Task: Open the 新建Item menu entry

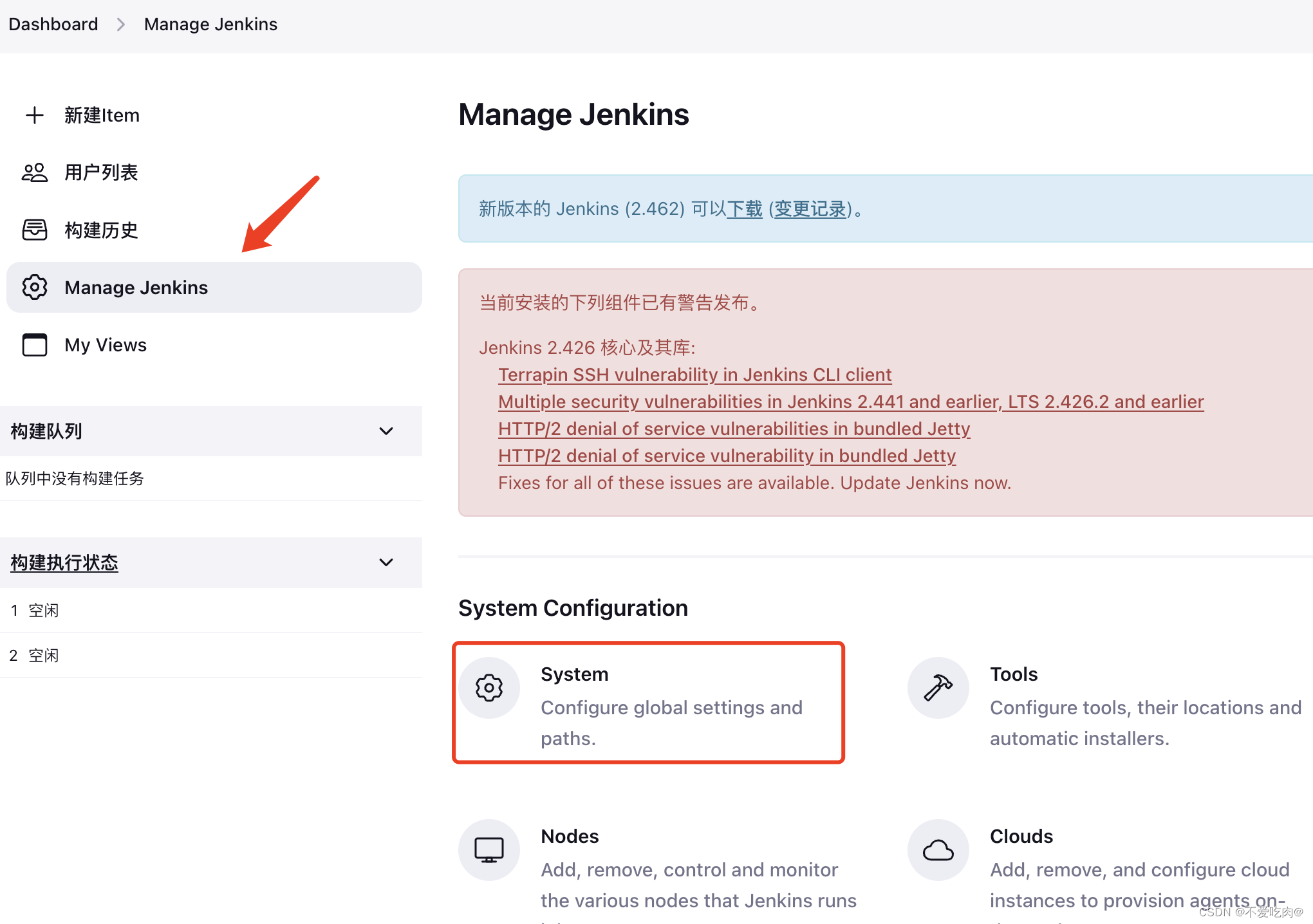Action: tap(214, 115)
